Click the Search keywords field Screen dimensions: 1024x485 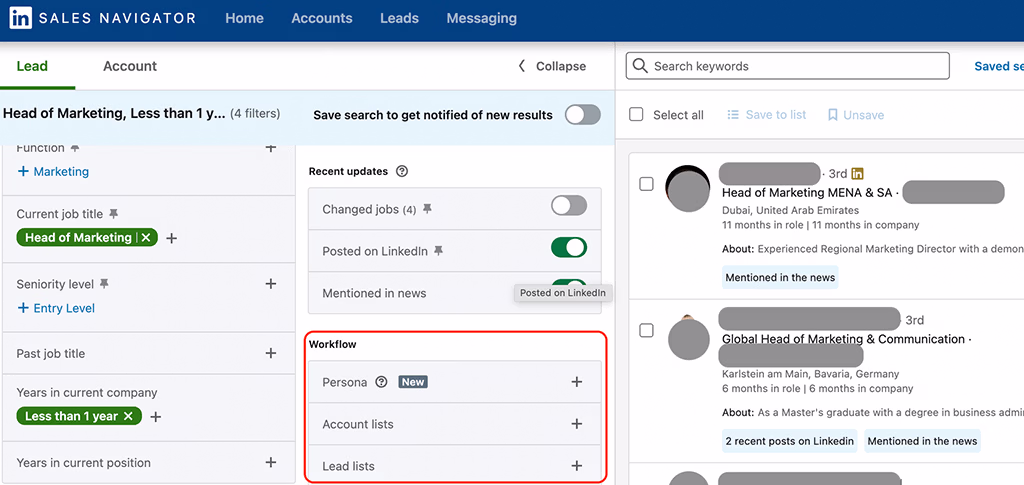(787, 66)
